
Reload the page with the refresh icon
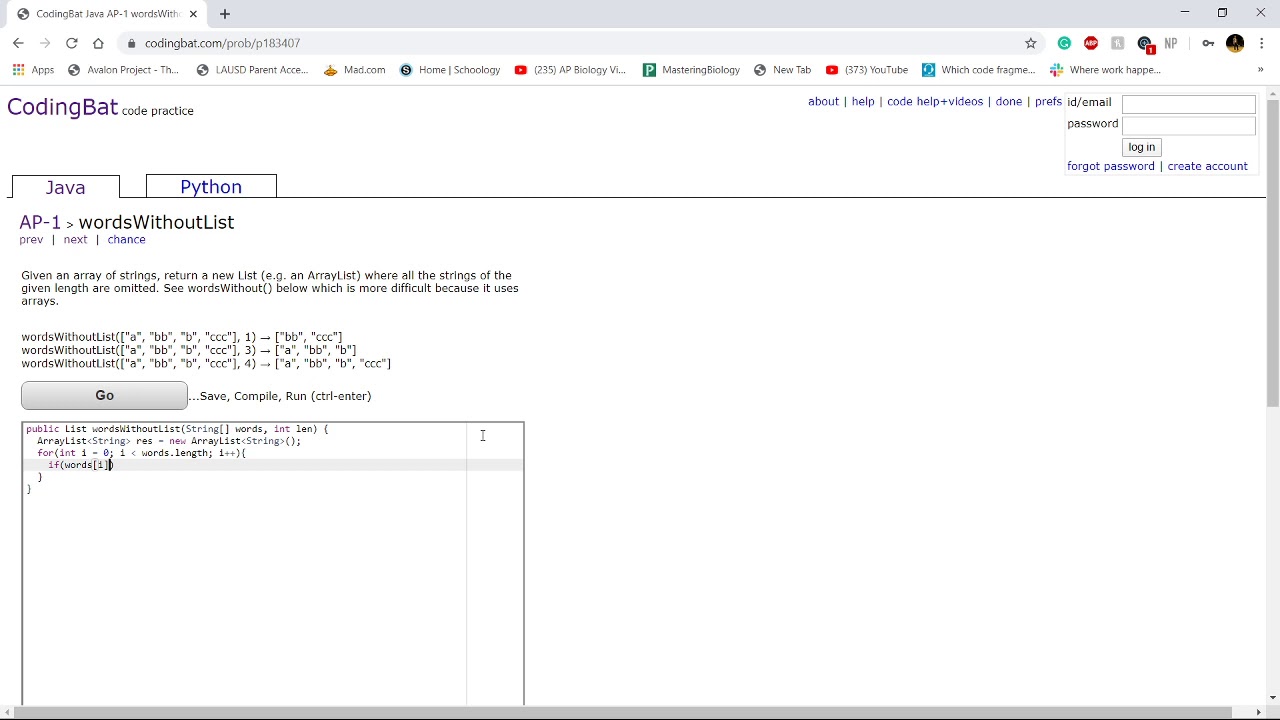(72, 43)
